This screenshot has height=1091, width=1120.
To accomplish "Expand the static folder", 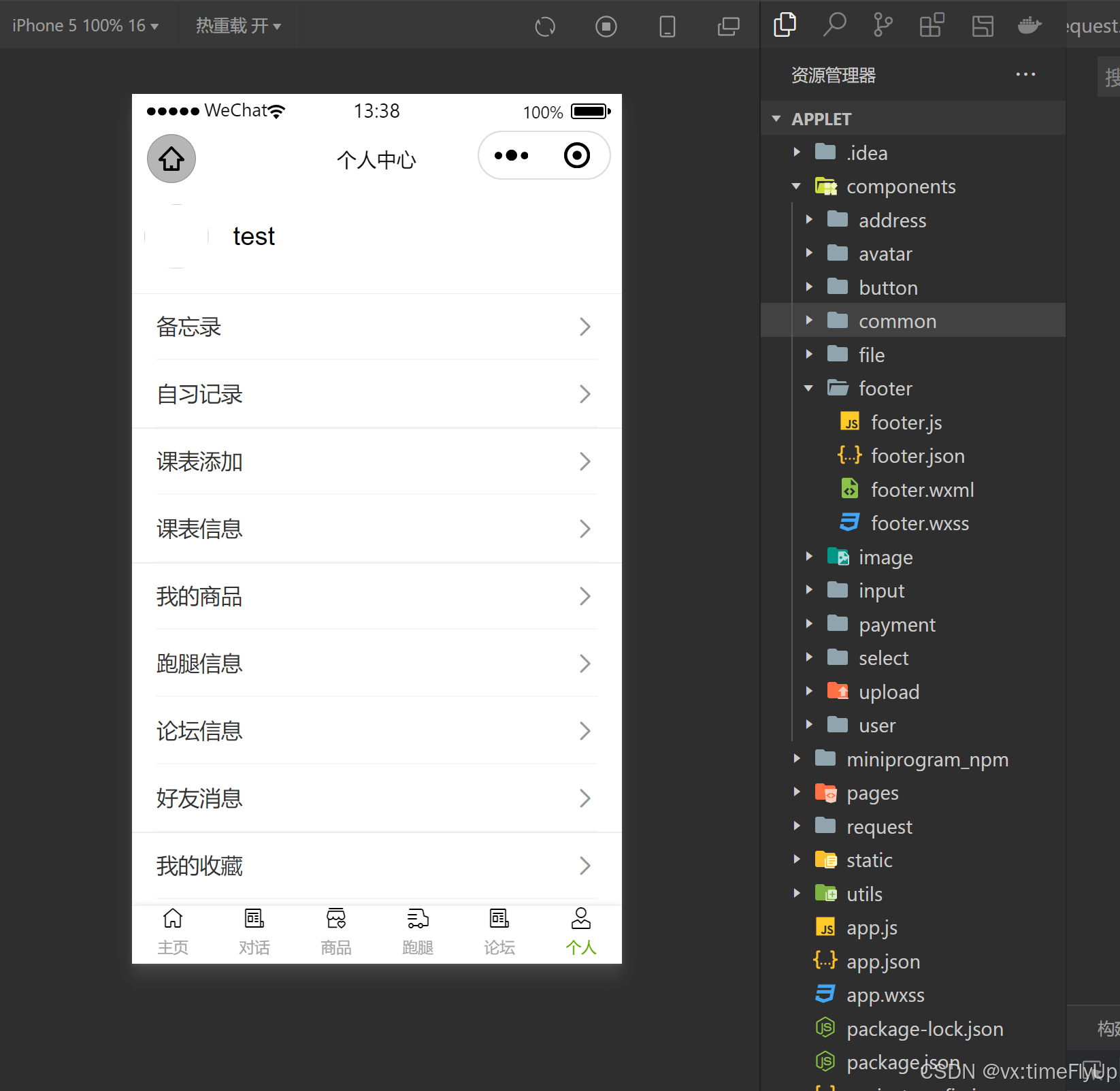I will 913,860.
